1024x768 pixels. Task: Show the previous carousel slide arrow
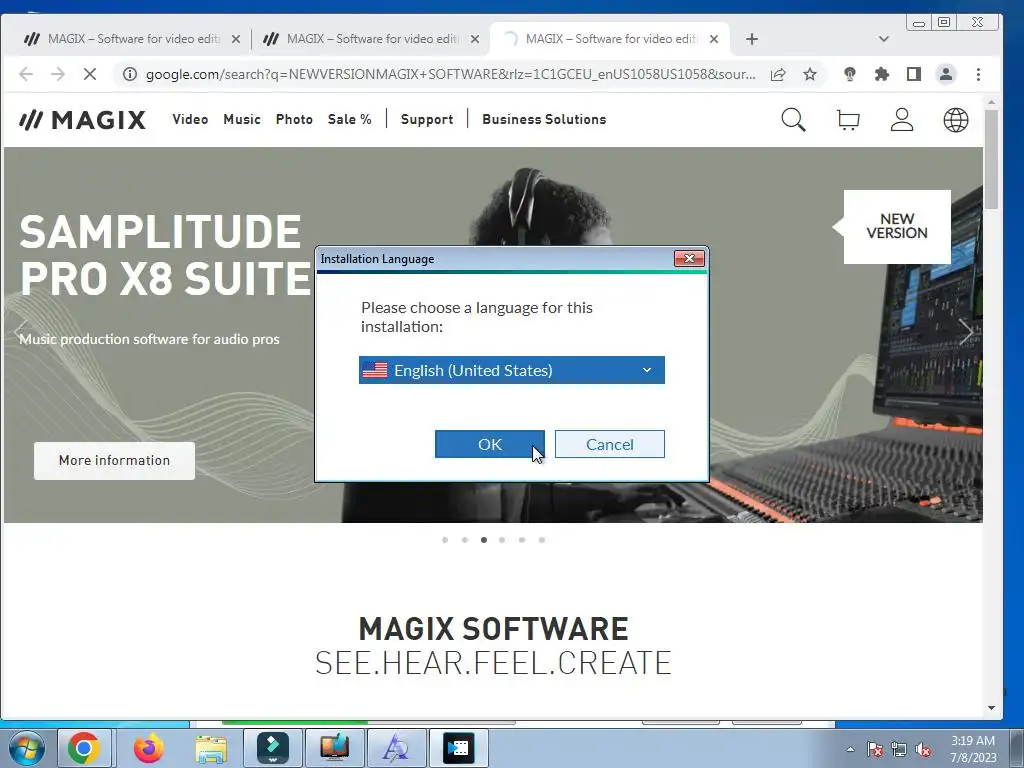click(x=21, y=331)
